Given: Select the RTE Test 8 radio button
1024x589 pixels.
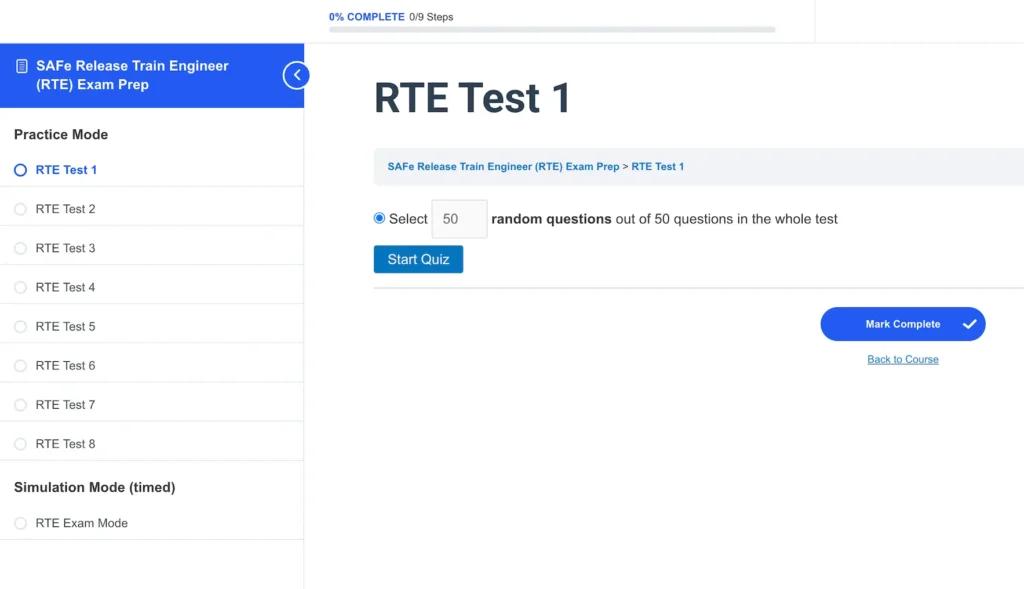Looking at the screenshot, I should 21,443.
